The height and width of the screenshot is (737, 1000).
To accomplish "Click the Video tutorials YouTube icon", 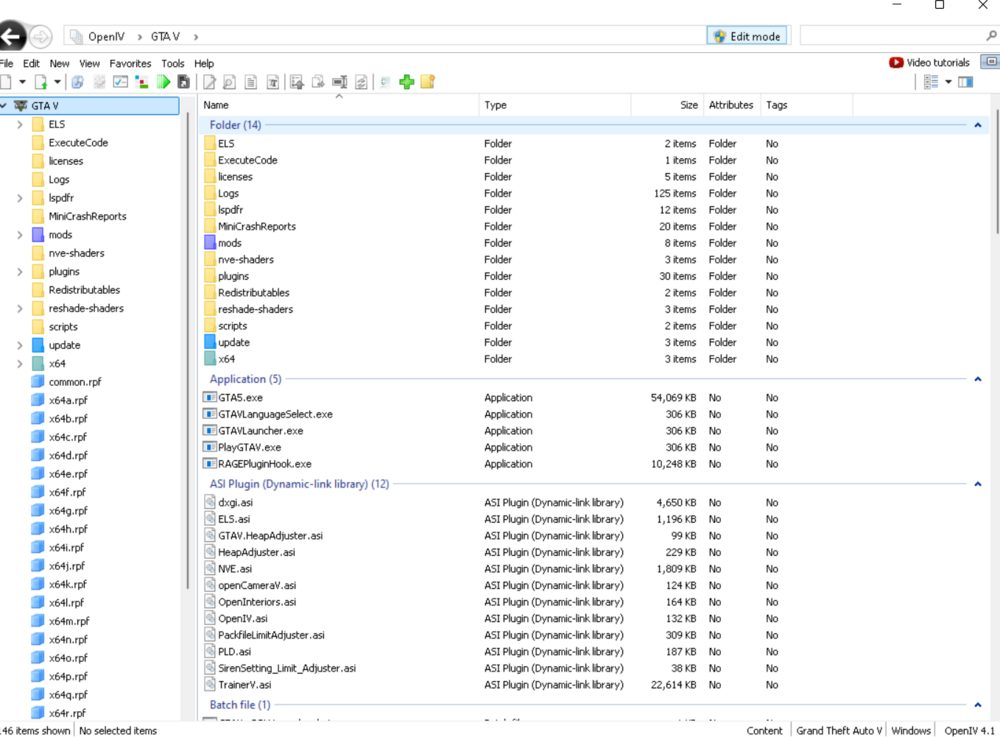I will point(898,62).
